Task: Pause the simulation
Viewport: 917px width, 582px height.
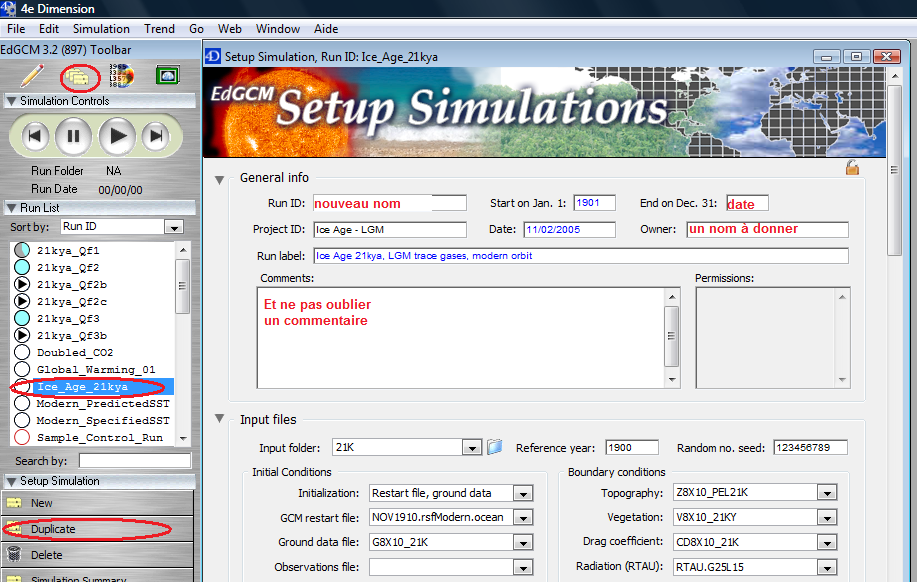Action: coord(72,135)
